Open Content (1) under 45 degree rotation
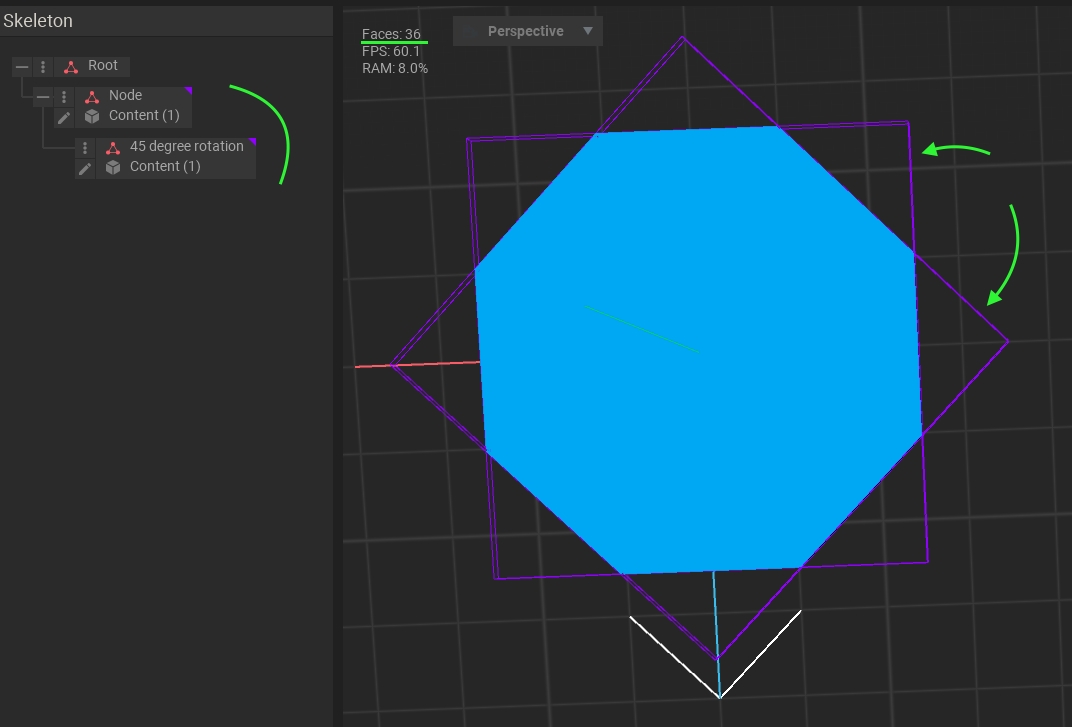 pyautogui.click(x=165, y=167)
